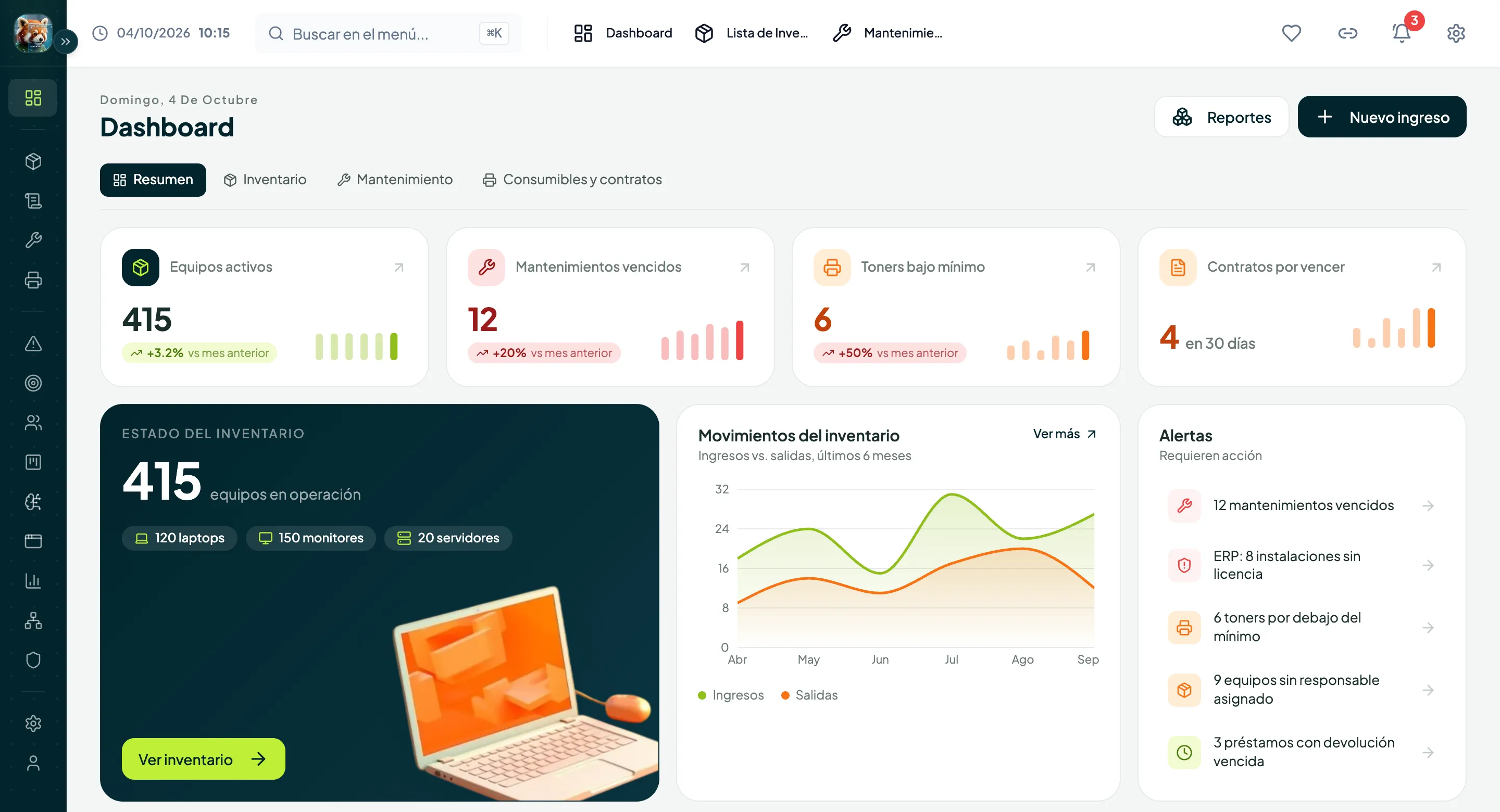Open the wrench maintenance icon in sidebar
1500x812 pixels.
pos(33,240)
